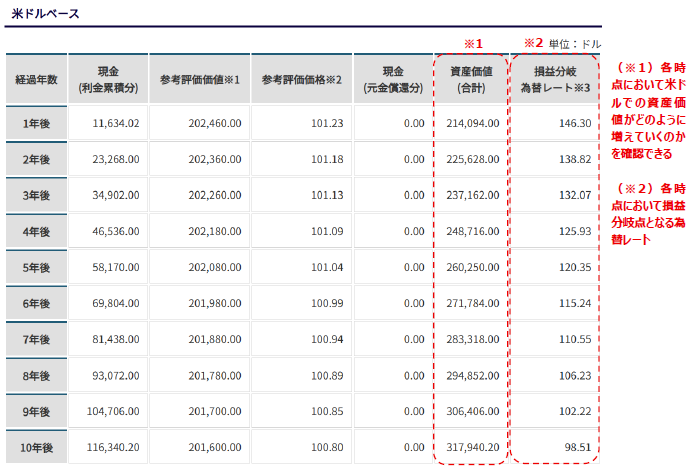Click the total asset value 283,318.00
The height and width of the screenshot is (473, 695).
(473, 339)
